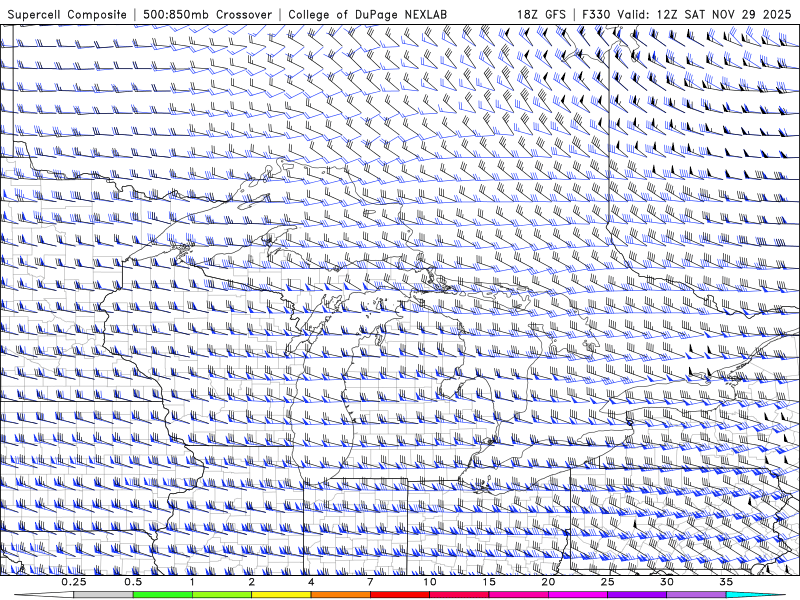Select the magenta 20–25 color bar segment
This screenshot has height=600, width=800.
coord(578,595)
